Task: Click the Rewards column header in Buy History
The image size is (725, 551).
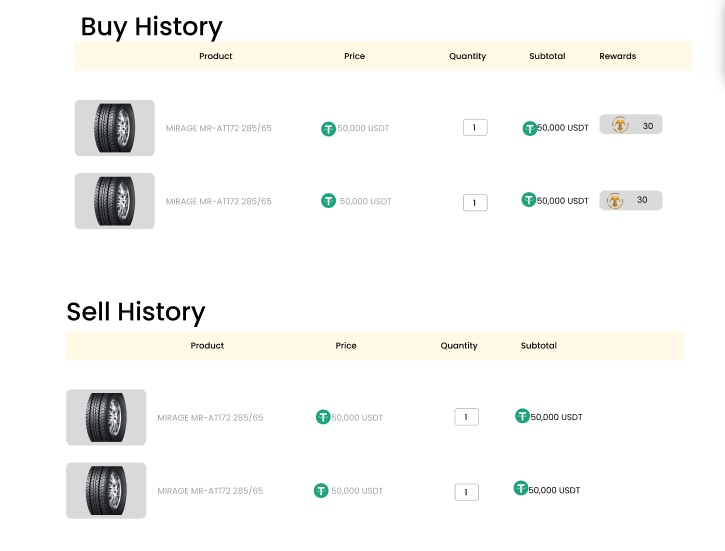Action: point(618,56)
